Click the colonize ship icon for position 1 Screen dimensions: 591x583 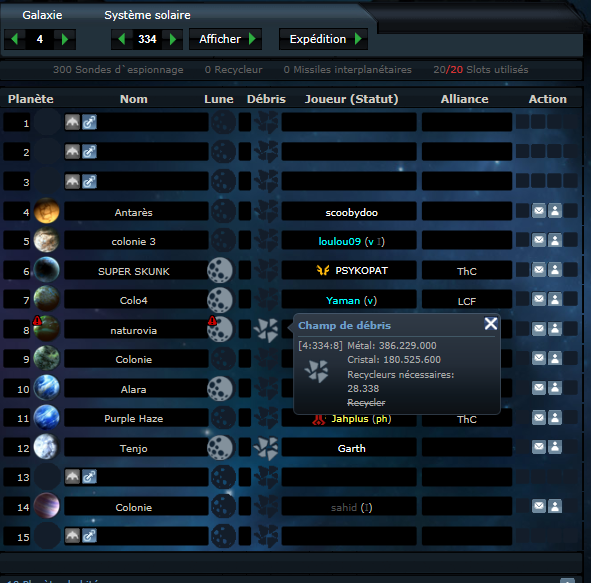pos(72,122)
